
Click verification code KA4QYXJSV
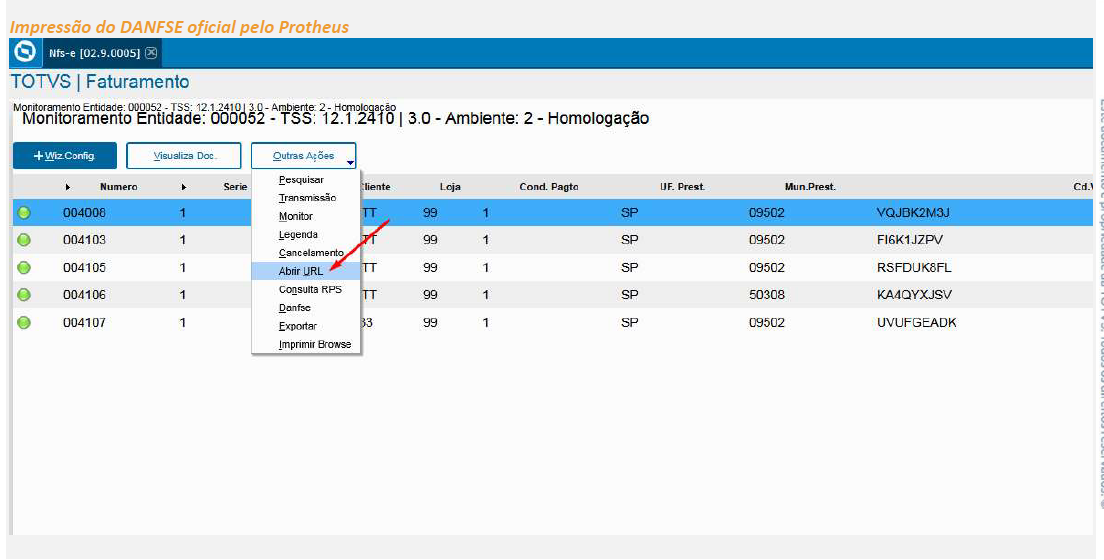coord(914,295)
